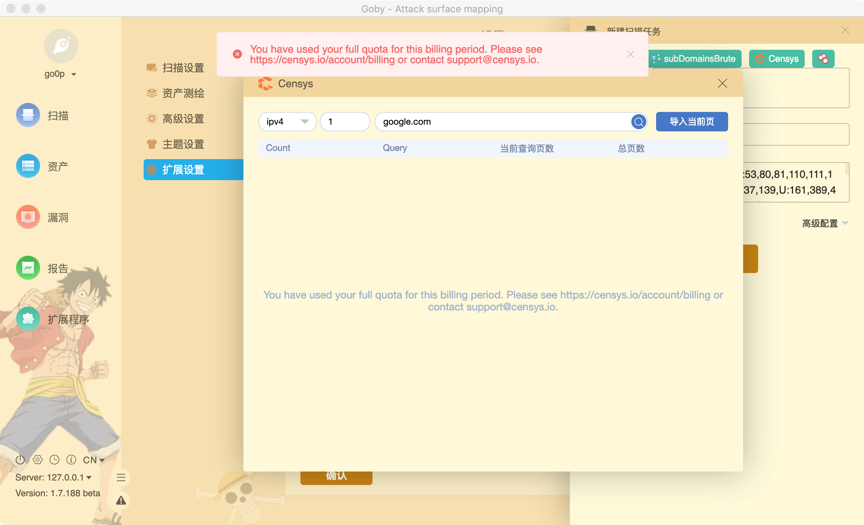
Task: Expand the 高级配置 advanced options
Action: pos(825,223)
